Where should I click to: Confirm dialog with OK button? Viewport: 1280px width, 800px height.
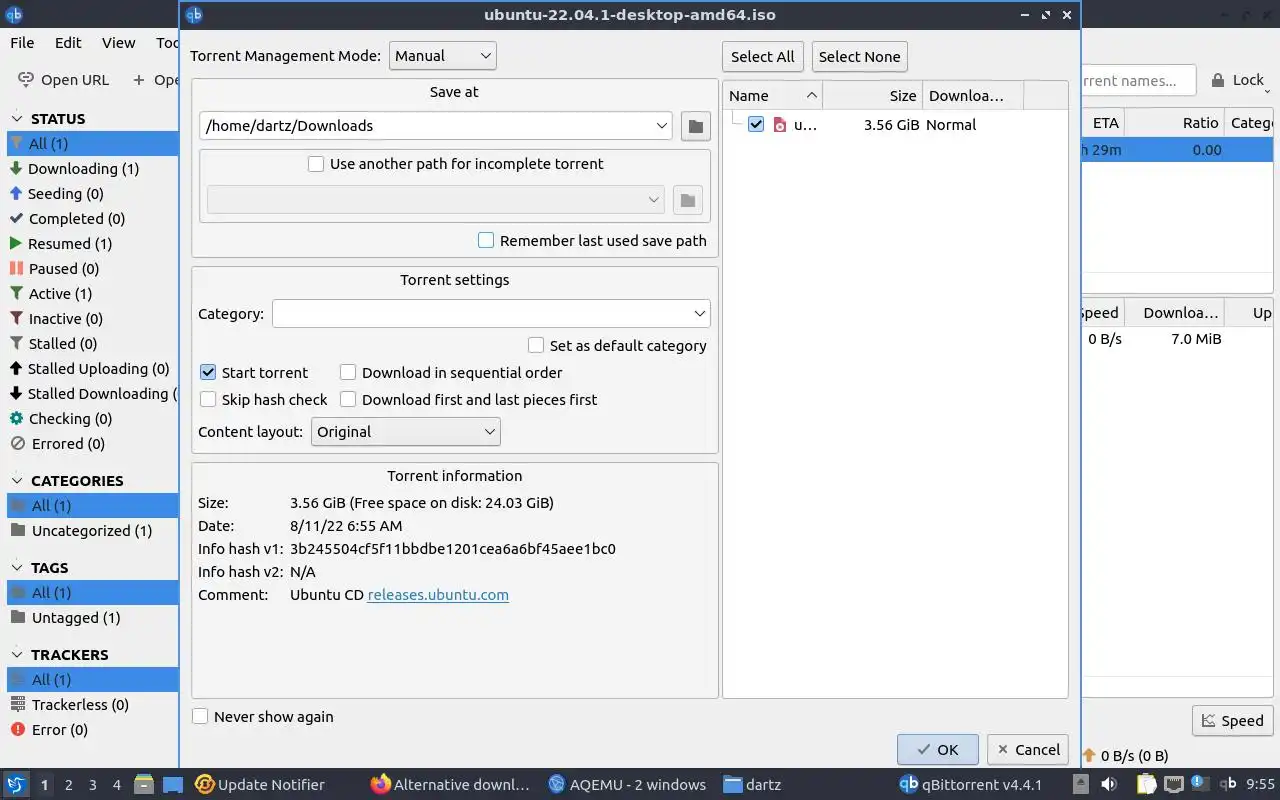[x=938, y=749]
